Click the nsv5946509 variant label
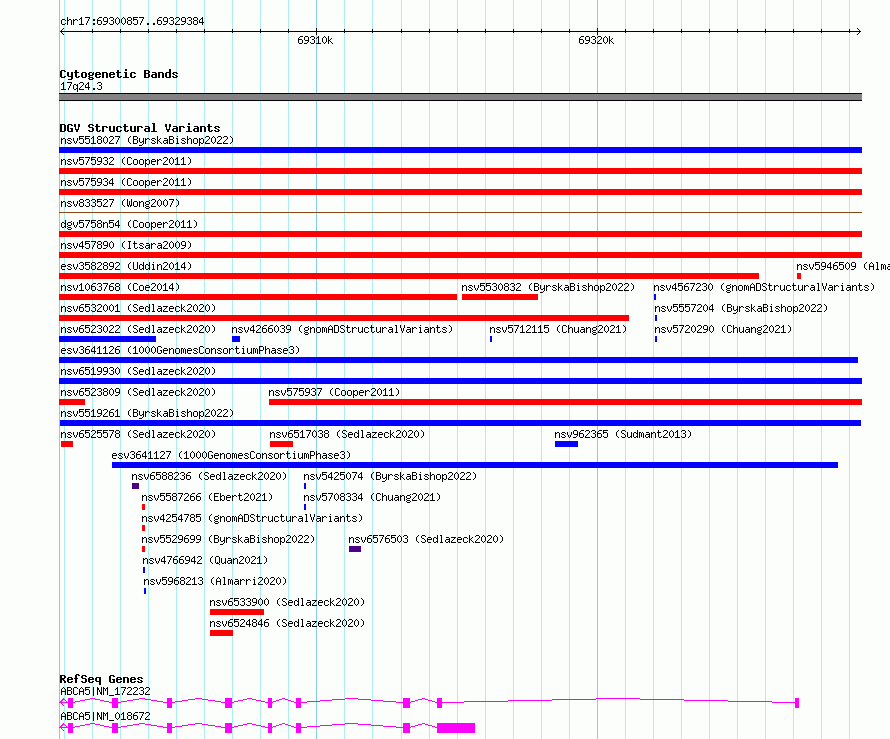 (x=842, y=266)
